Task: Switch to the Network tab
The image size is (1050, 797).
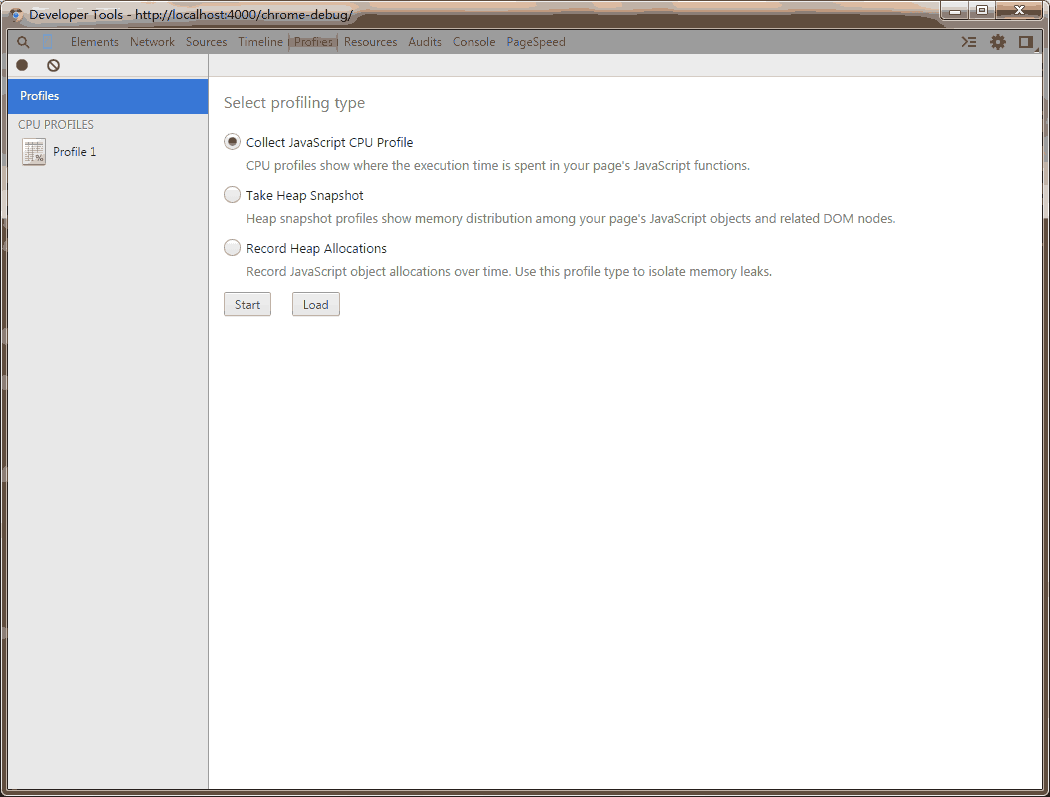Action: [x=152, y=42]
